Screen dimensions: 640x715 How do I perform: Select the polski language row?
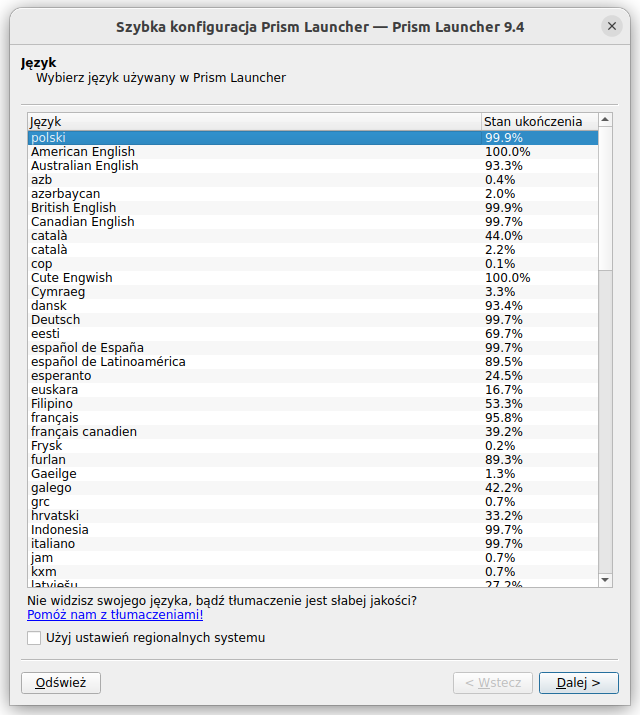click(x=48, y=138)
